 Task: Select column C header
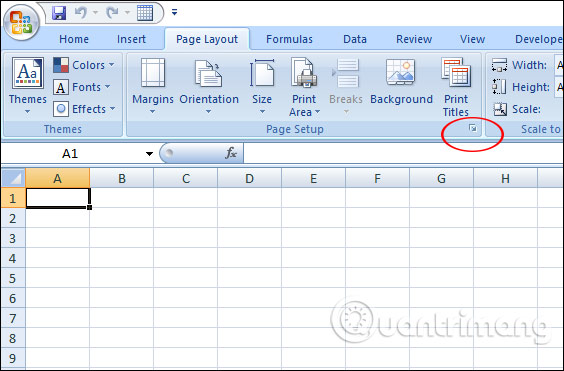click(x=186, y=178)
